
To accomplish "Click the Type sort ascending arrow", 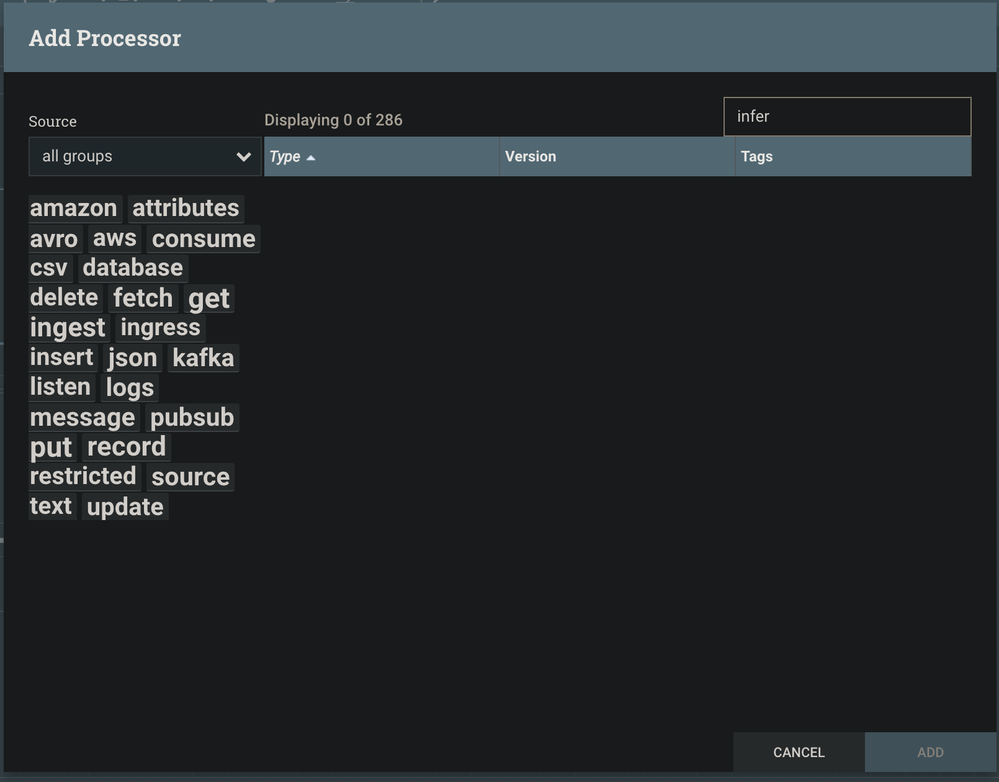I will coord(311,158).
